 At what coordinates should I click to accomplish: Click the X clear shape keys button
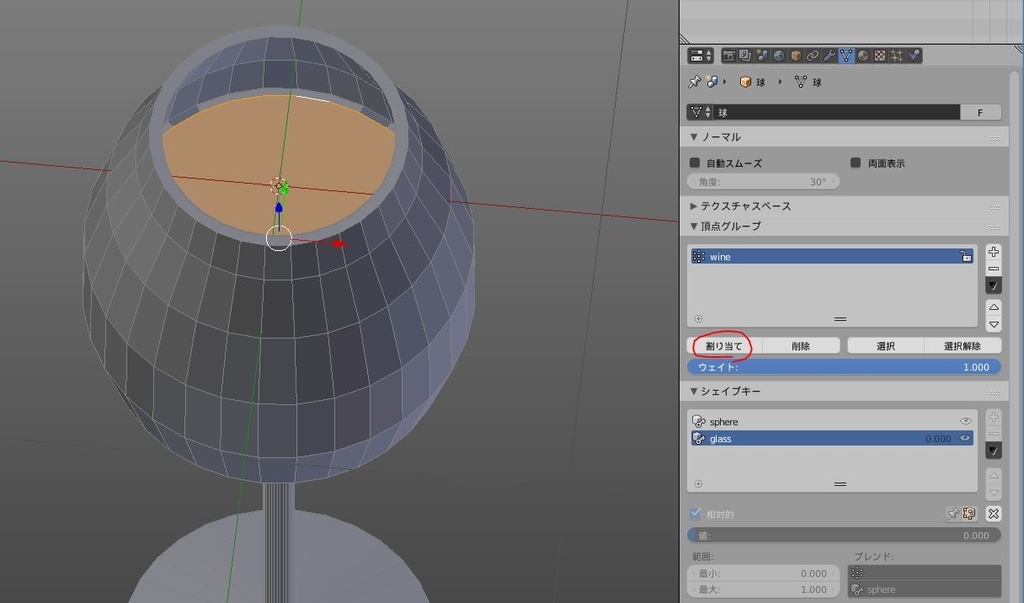[993, 513]
